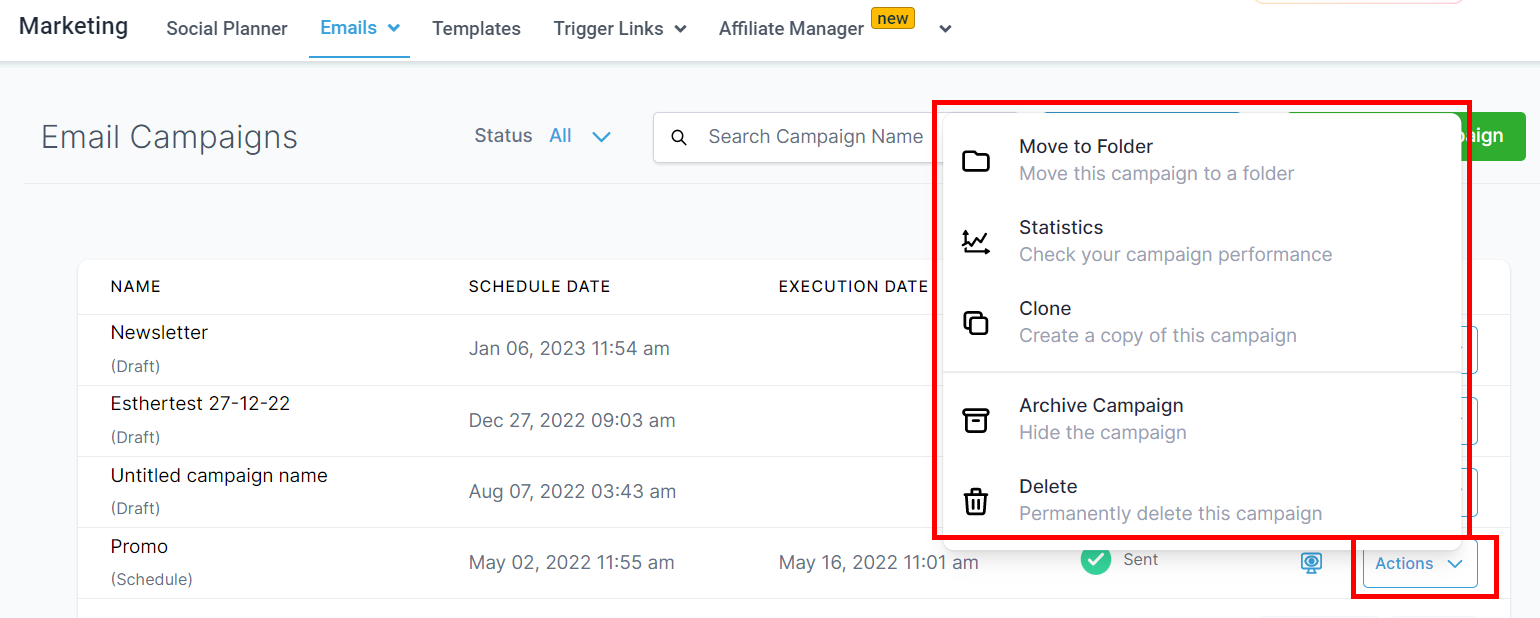This screenshot has width=1540, height=618.
Task: Open the Actions dropdown for Promo
Action: point(1418,564)
